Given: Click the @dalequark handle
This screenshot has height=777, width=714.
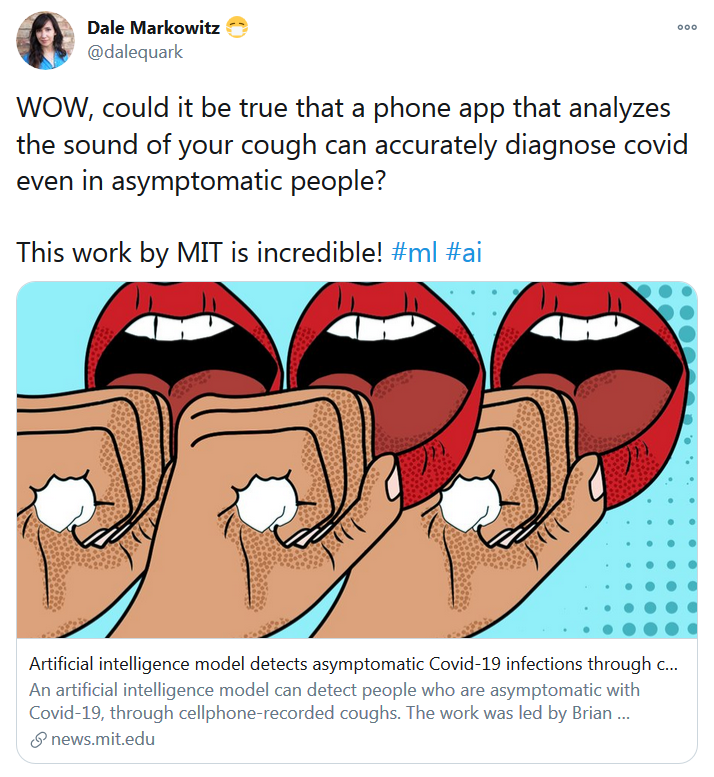Looking at the screenshot, I should pyautogui.click(x=135, y=52).
